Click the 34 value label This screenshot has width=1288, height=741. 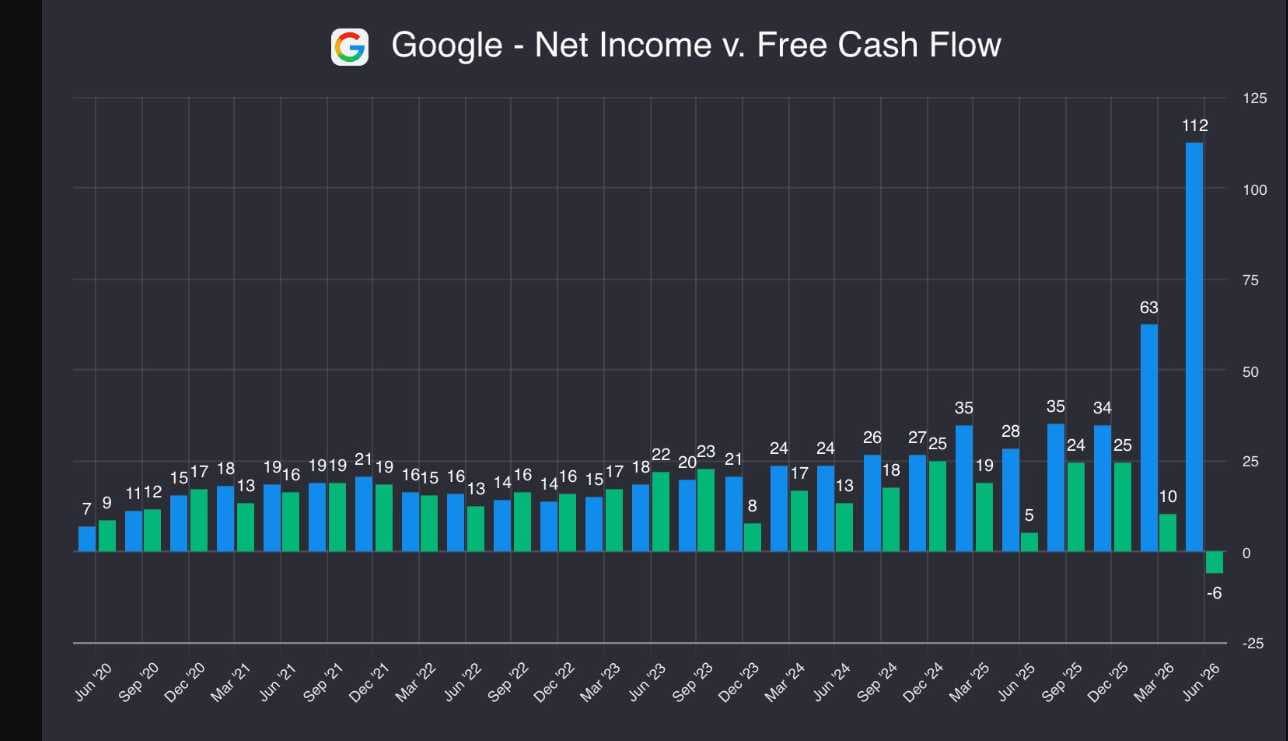click(1102, 408)
